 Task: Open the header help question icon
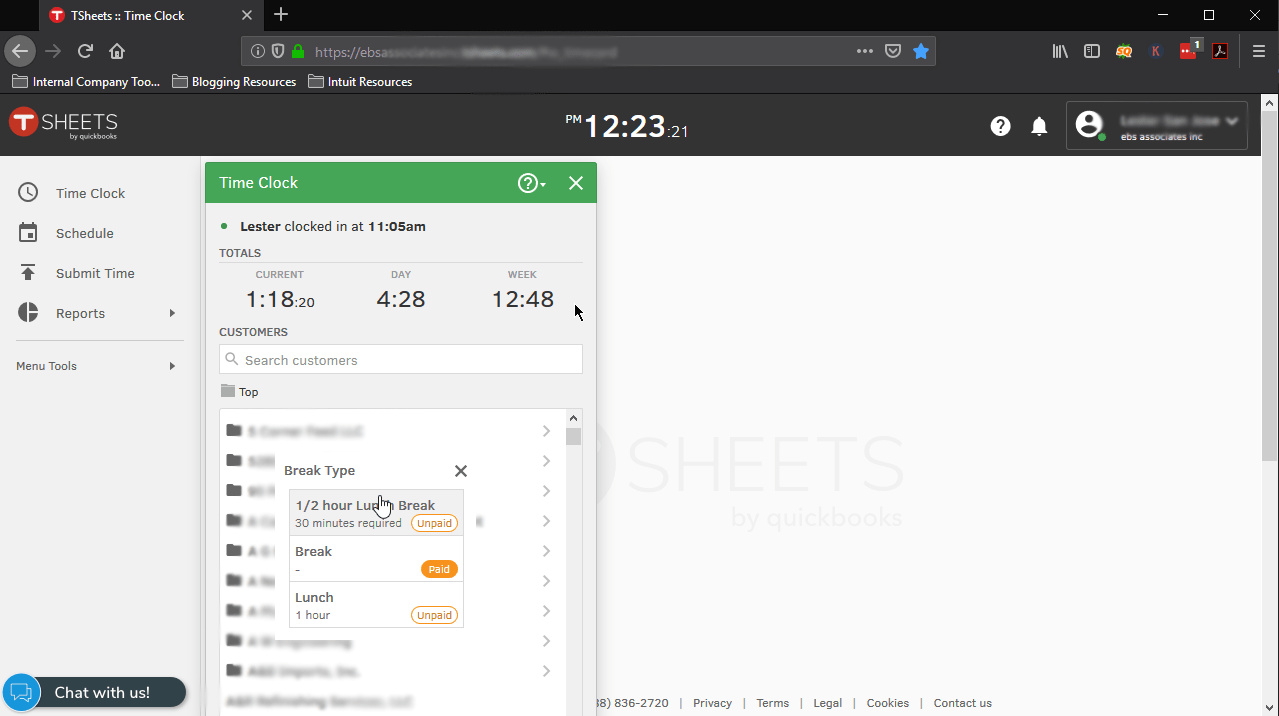1000,126
